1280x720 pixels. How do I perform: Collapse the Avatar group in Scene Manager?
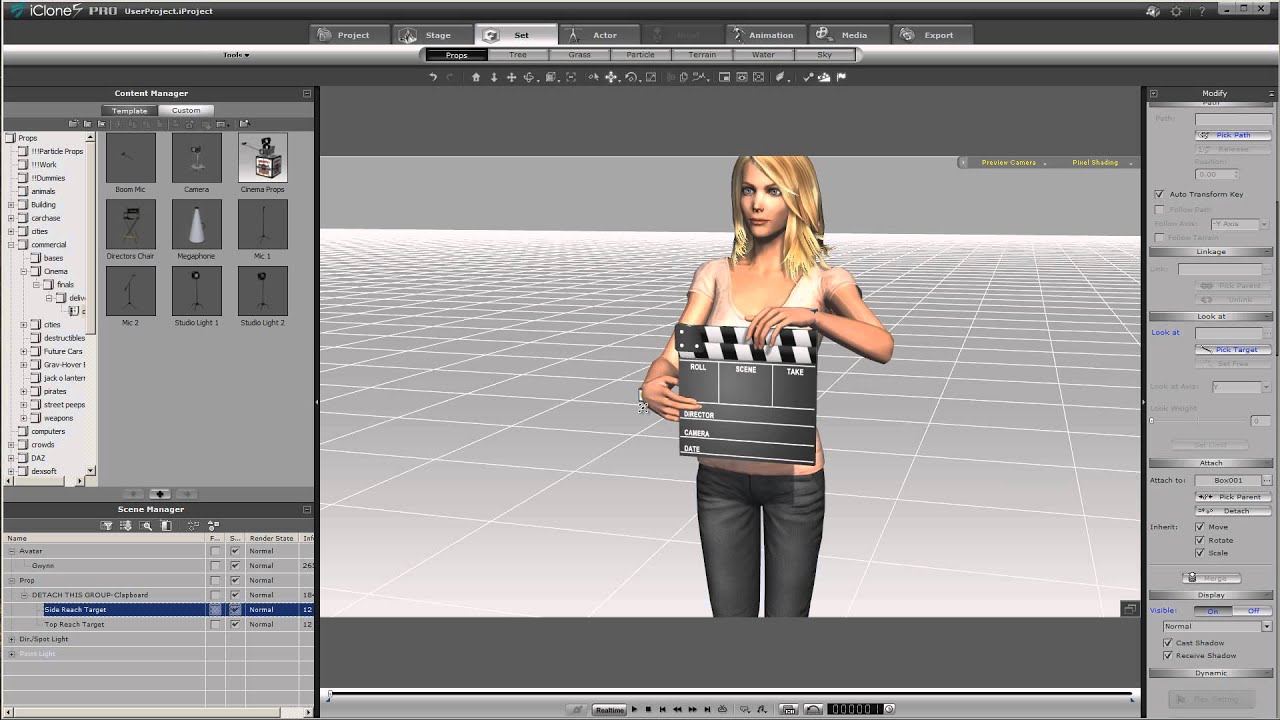11,551
